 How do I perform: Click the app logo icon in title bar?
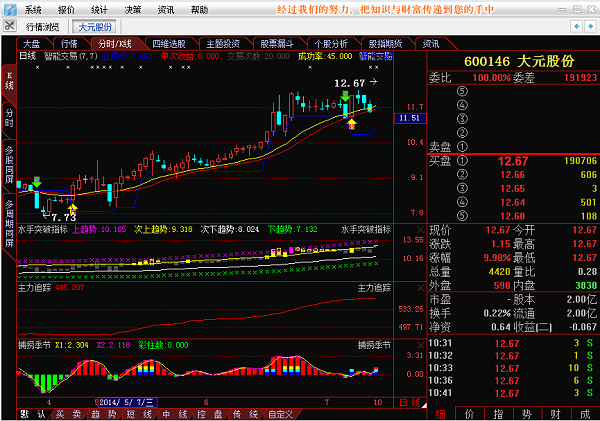[x=9, y=9]
